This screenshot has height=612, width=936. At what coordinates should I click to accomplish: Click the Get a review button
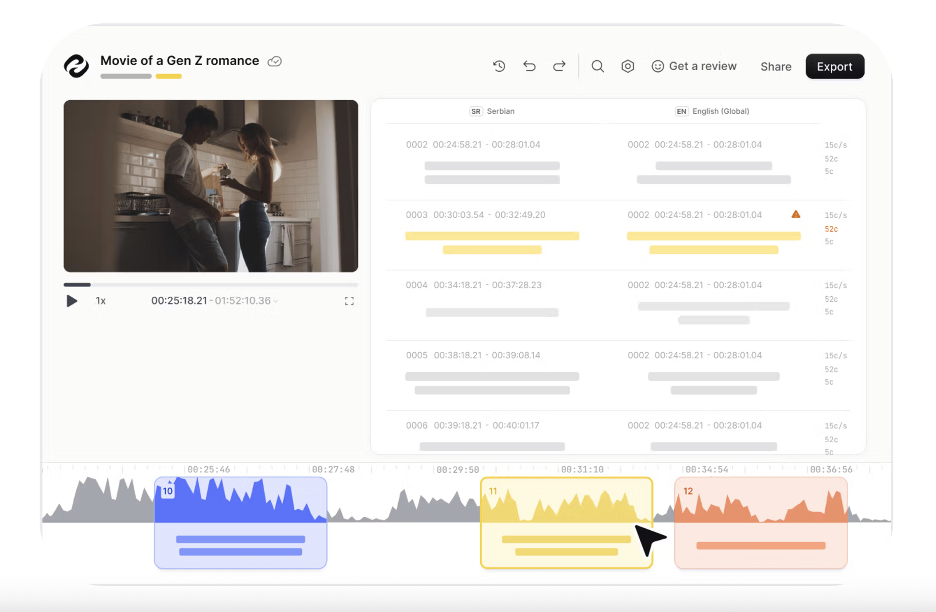click(x=694, y=67)
